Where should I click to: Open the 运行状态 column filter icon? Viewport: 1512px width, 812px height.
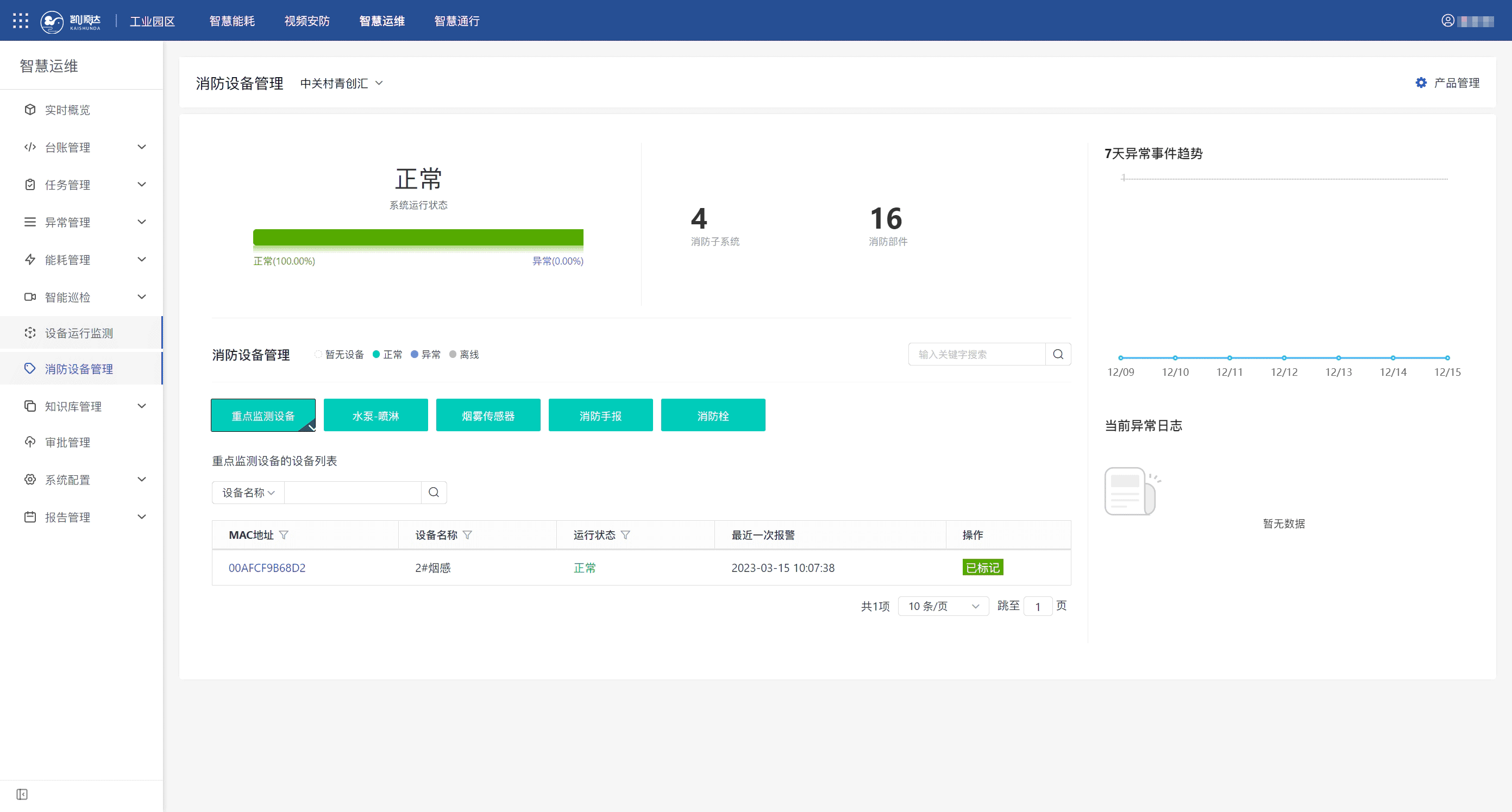coord(625,535)
